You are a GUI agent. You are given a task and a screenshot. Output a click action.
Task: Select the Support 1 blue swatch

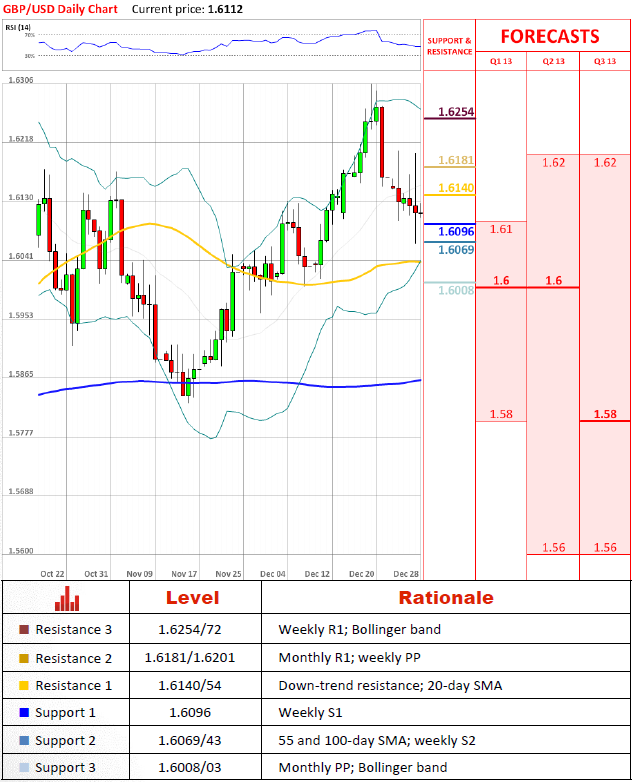(24, 712)
